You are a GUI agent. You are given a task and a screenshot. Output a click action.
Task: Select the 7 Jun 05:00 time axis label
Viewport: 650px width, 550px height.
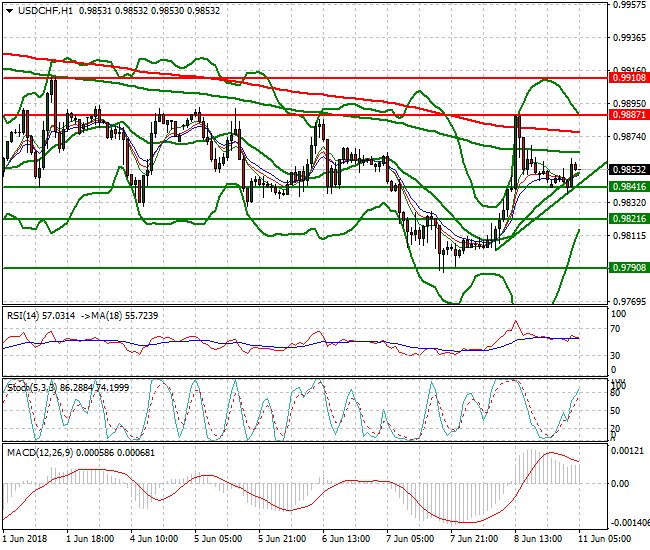click(x=410, y=539)
